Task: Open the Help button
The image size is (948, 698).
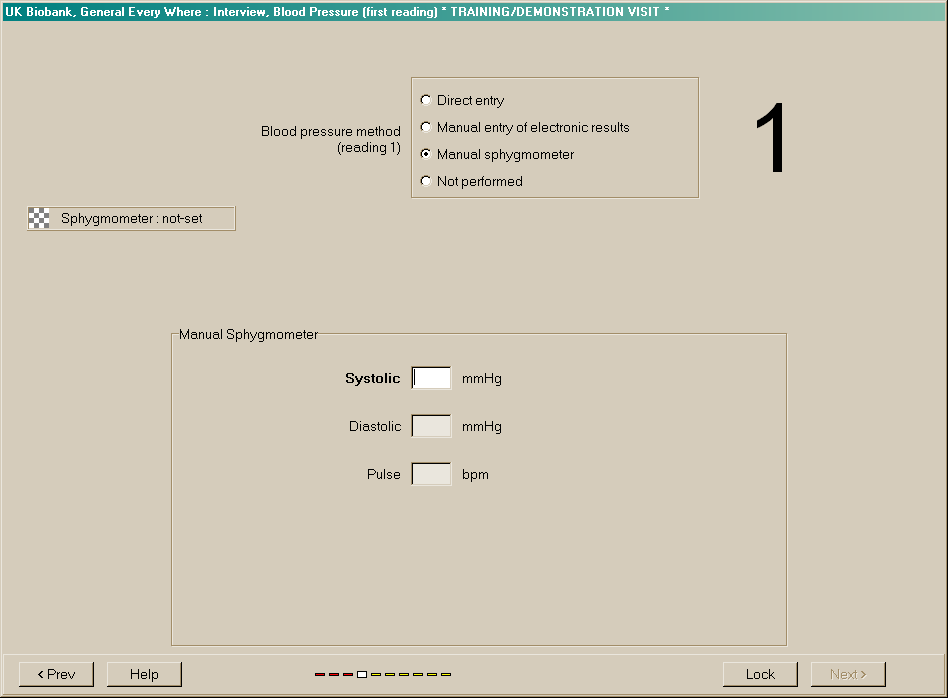Action: point(144,674)
